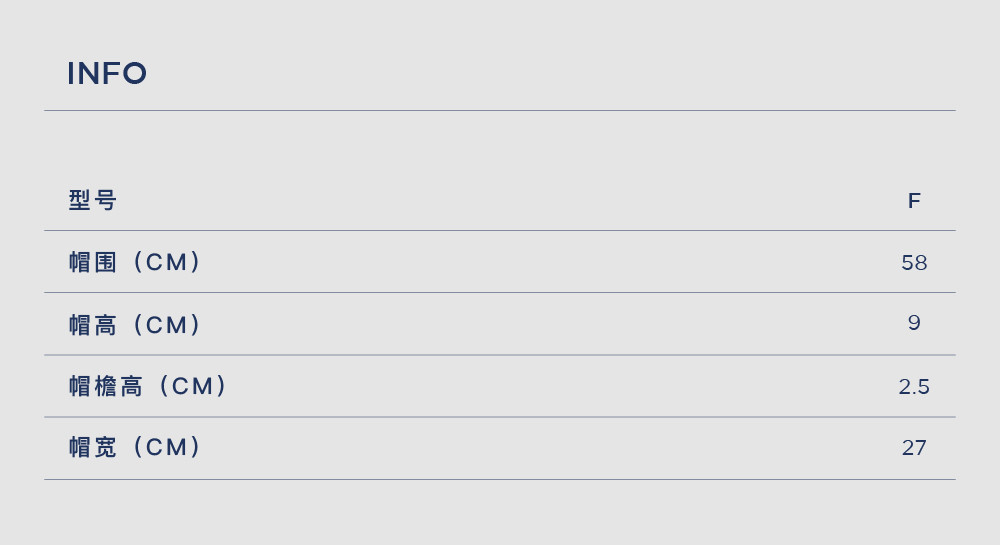Select the 帽围 label text
Image resolution: width=1000 pixels, height=545 pixels.
point(92,262)
